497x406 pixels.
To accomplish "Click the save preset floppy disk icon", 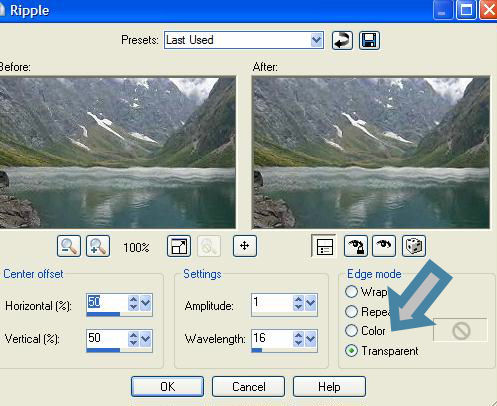I will pos(369,41).
